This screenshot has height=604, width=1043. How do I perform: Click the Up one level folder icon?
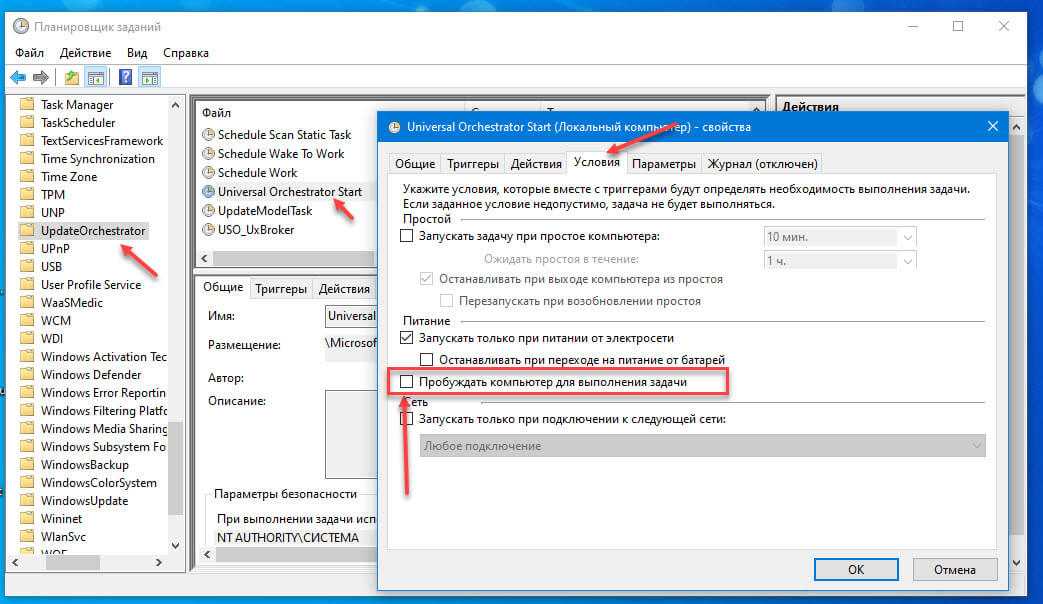[x=72, y=77]
